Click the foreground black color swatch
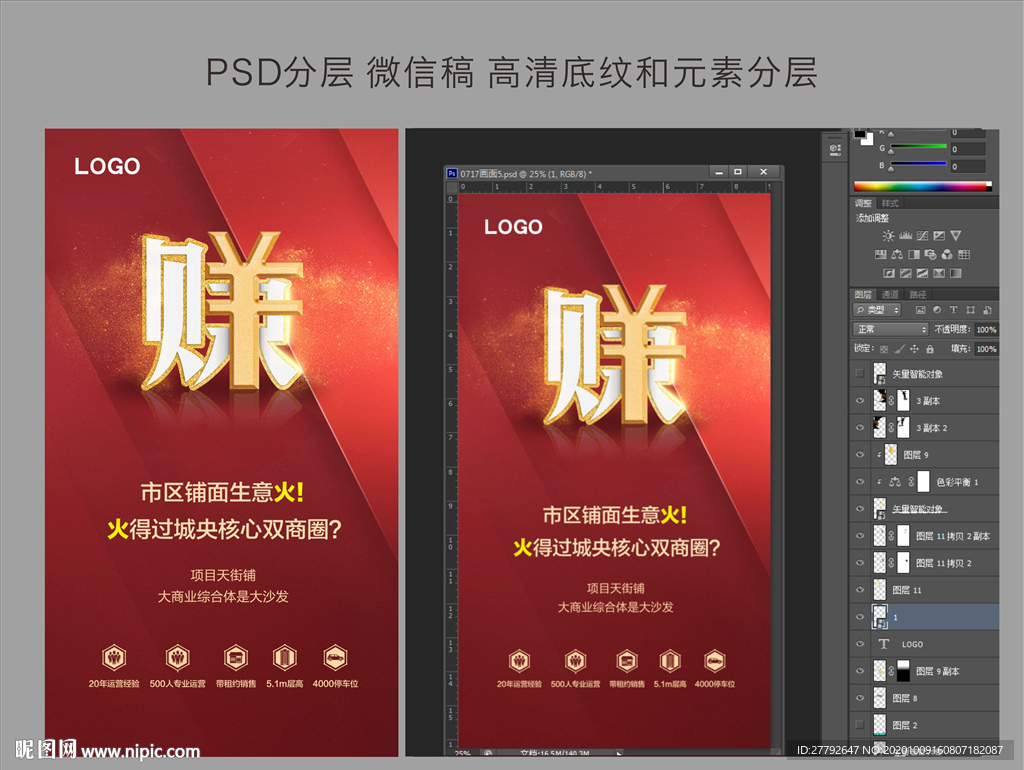1024x770 pixels. 859,134
